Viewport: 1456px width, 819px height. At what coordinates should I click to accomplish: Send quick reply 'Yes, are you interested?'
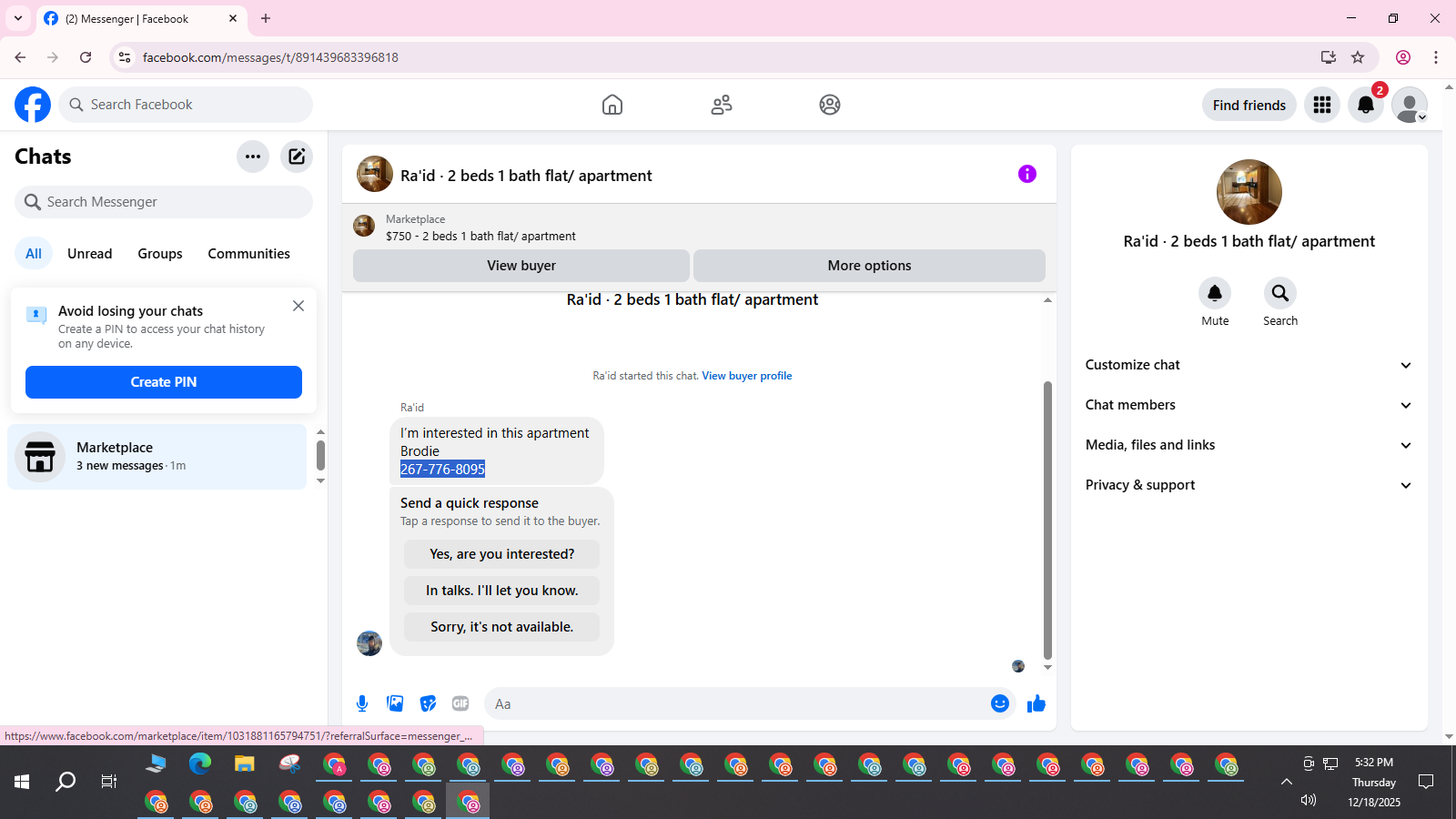coord(502,554)
